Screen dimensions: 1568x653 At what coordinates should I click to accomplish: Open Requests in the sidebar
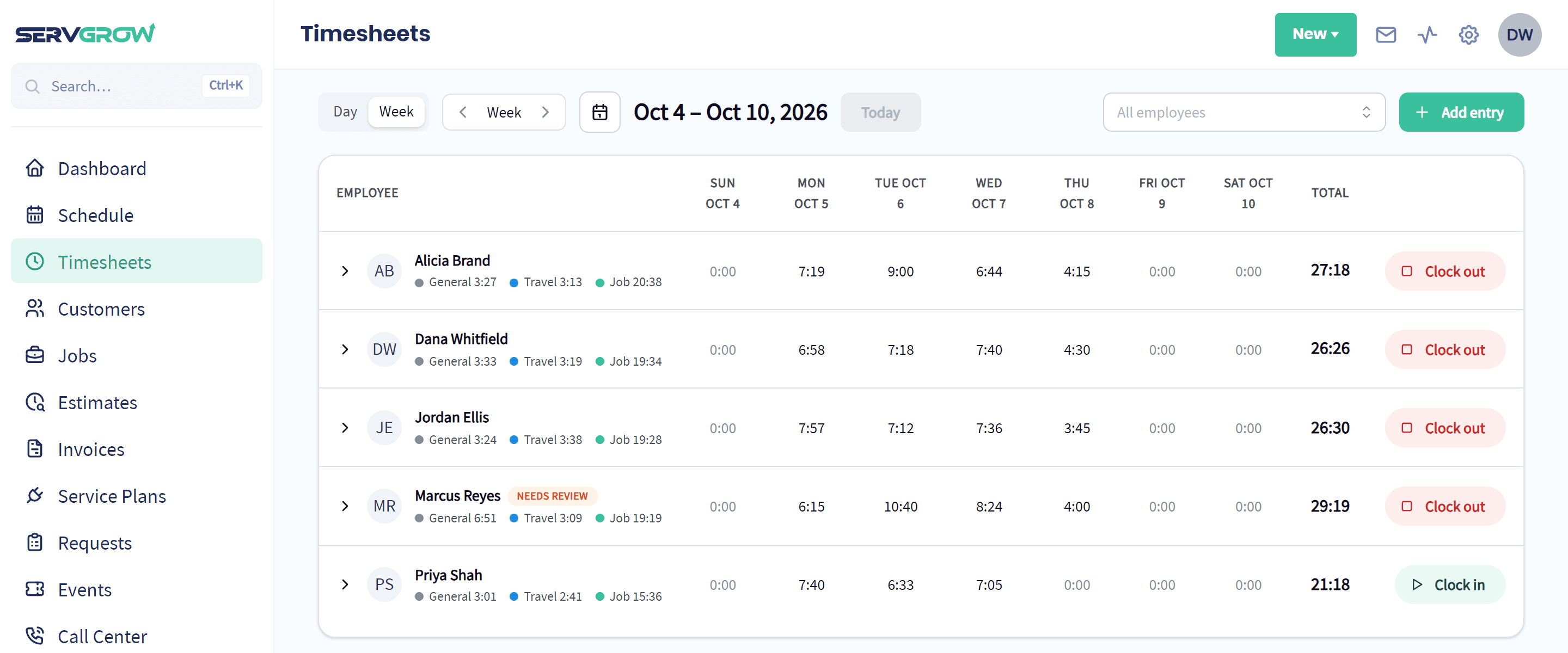[x=136, y=544]
